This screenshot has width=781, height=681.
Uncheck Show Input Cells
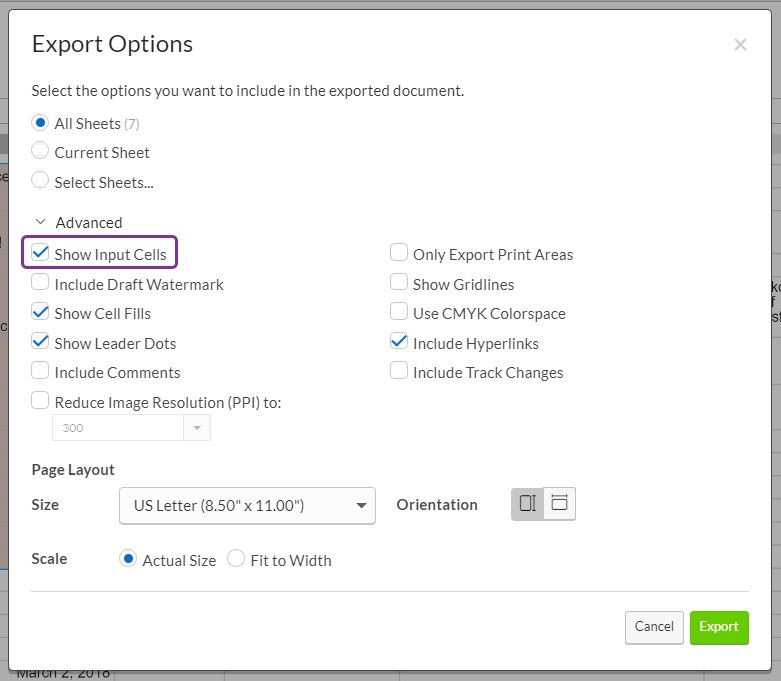(41, 254)
